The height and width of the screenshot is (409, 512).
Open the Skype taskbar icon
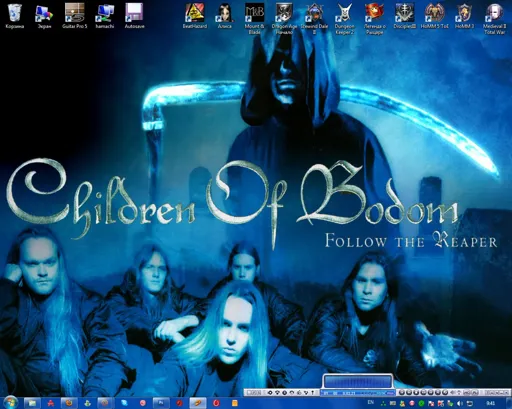point(124,403)
